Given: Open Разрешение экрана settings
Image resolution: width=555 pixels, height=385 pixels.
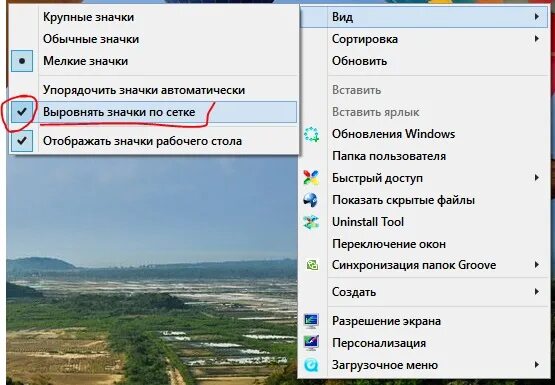Looking at the screenshot, I should coord(425,321).
